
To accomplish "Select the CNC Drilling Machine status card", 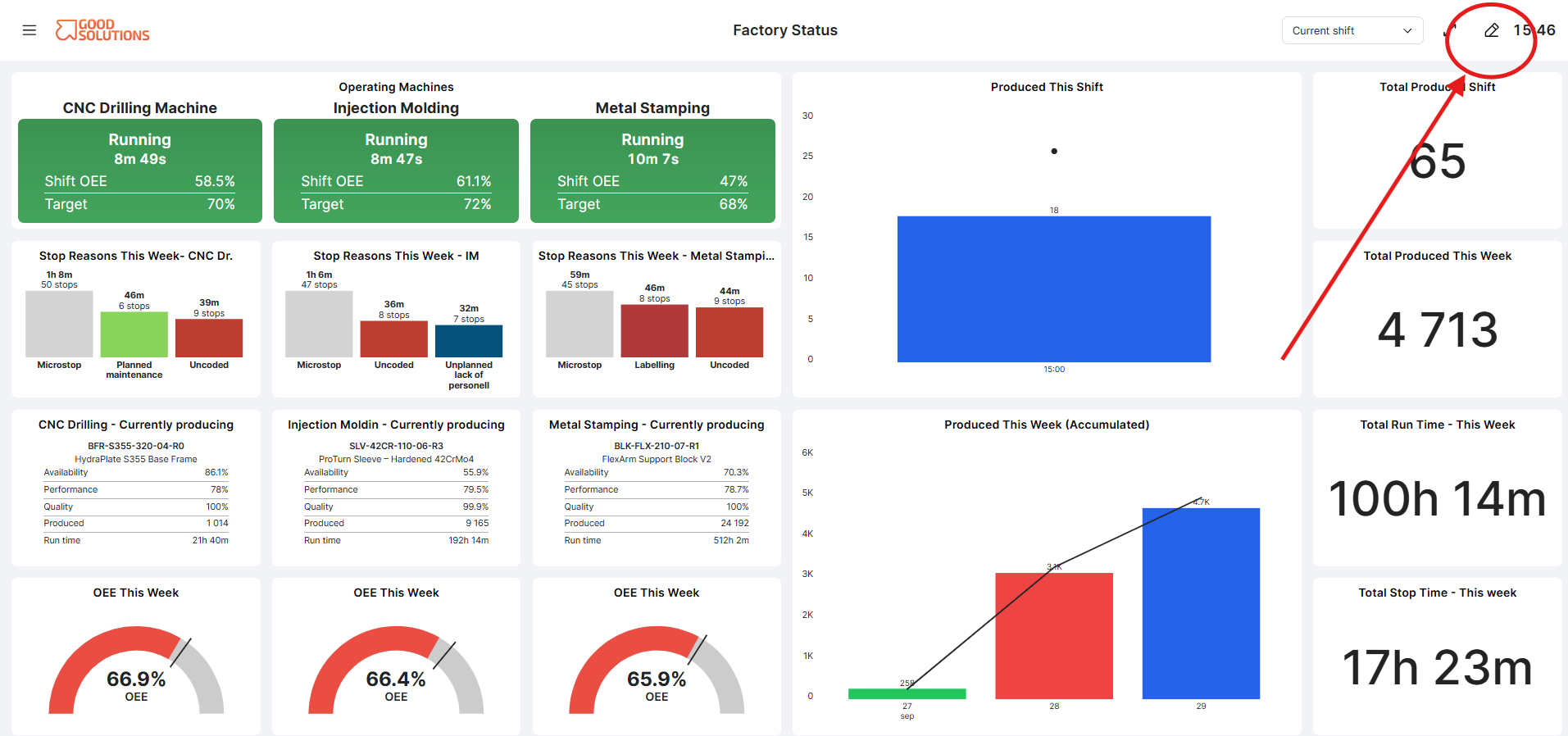I will [x=140, y=170].
